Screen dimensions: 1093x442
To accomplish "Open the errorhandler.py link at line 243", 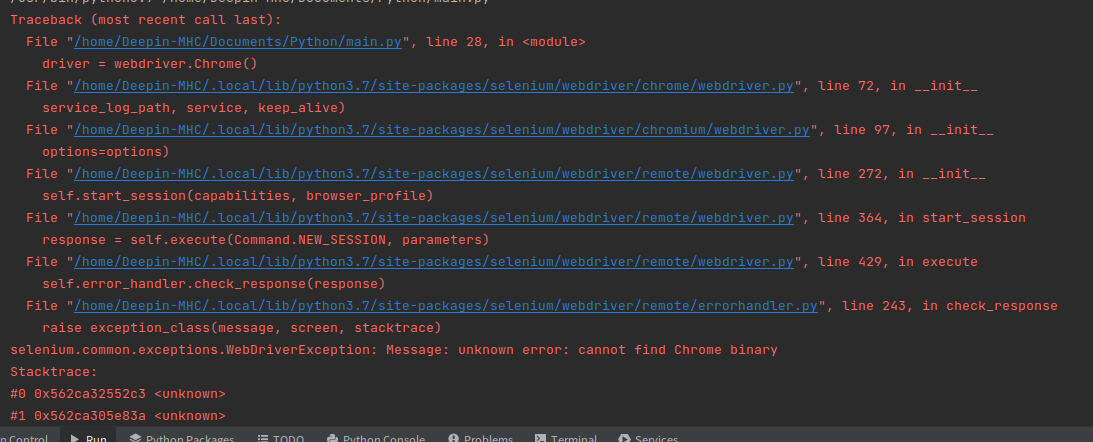I will (445, 305).
